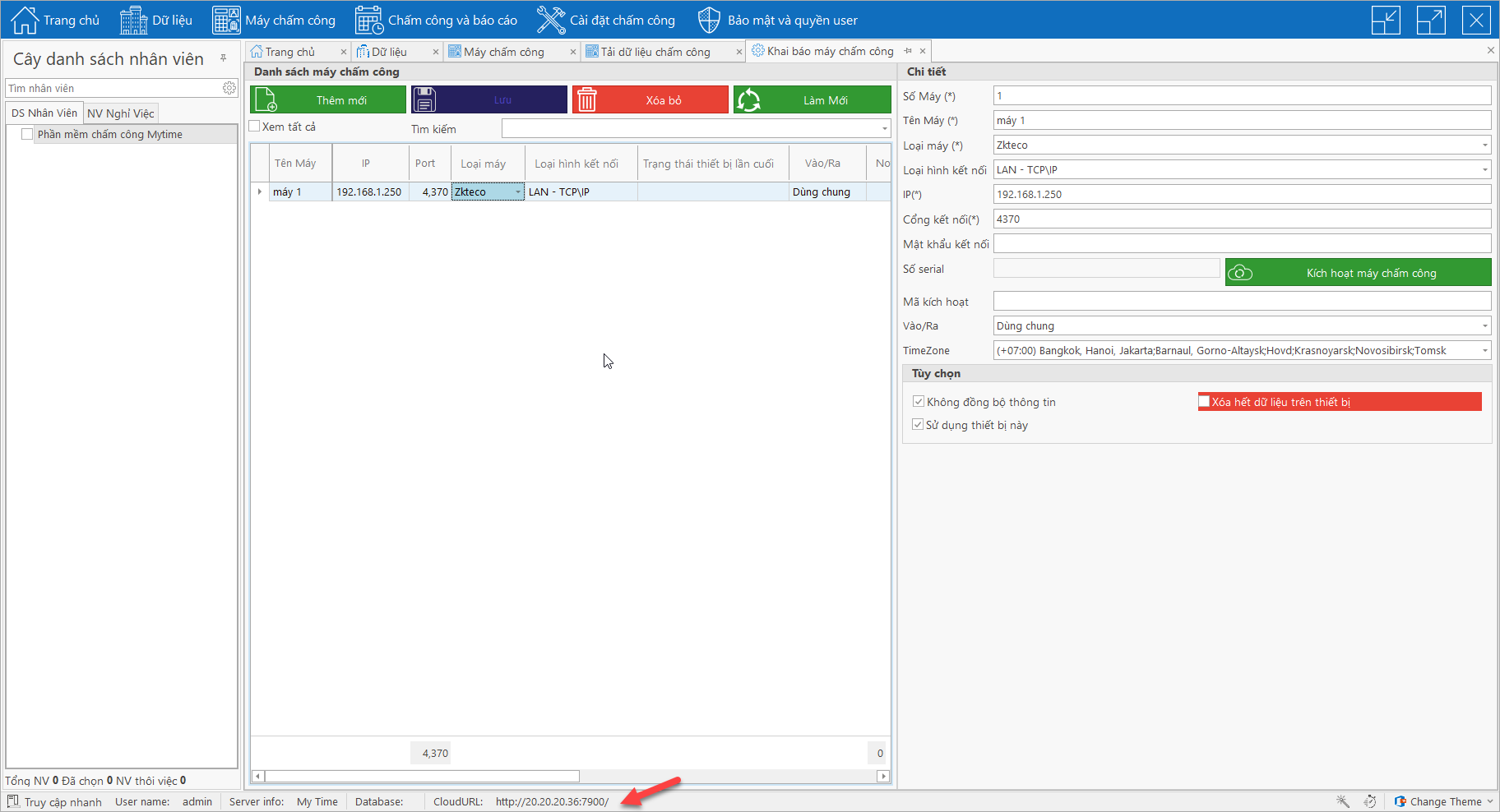Click the Chấm công và báo cáo icon
The height and width of the screenshot is (812, 1500).
point(369,20)
